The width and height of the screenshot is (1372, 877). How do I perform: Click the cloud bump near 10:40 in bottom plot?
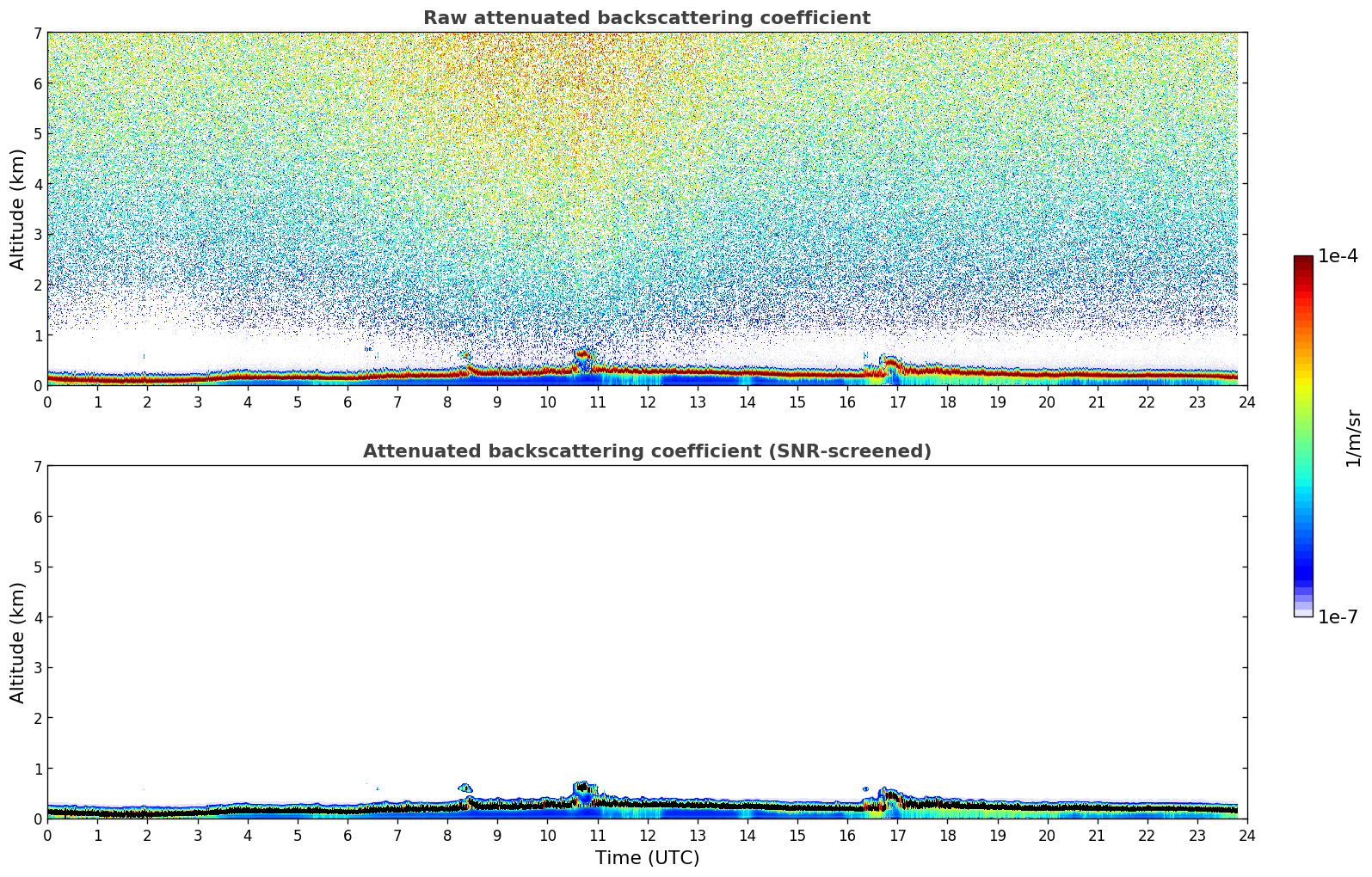pos(583,788)
